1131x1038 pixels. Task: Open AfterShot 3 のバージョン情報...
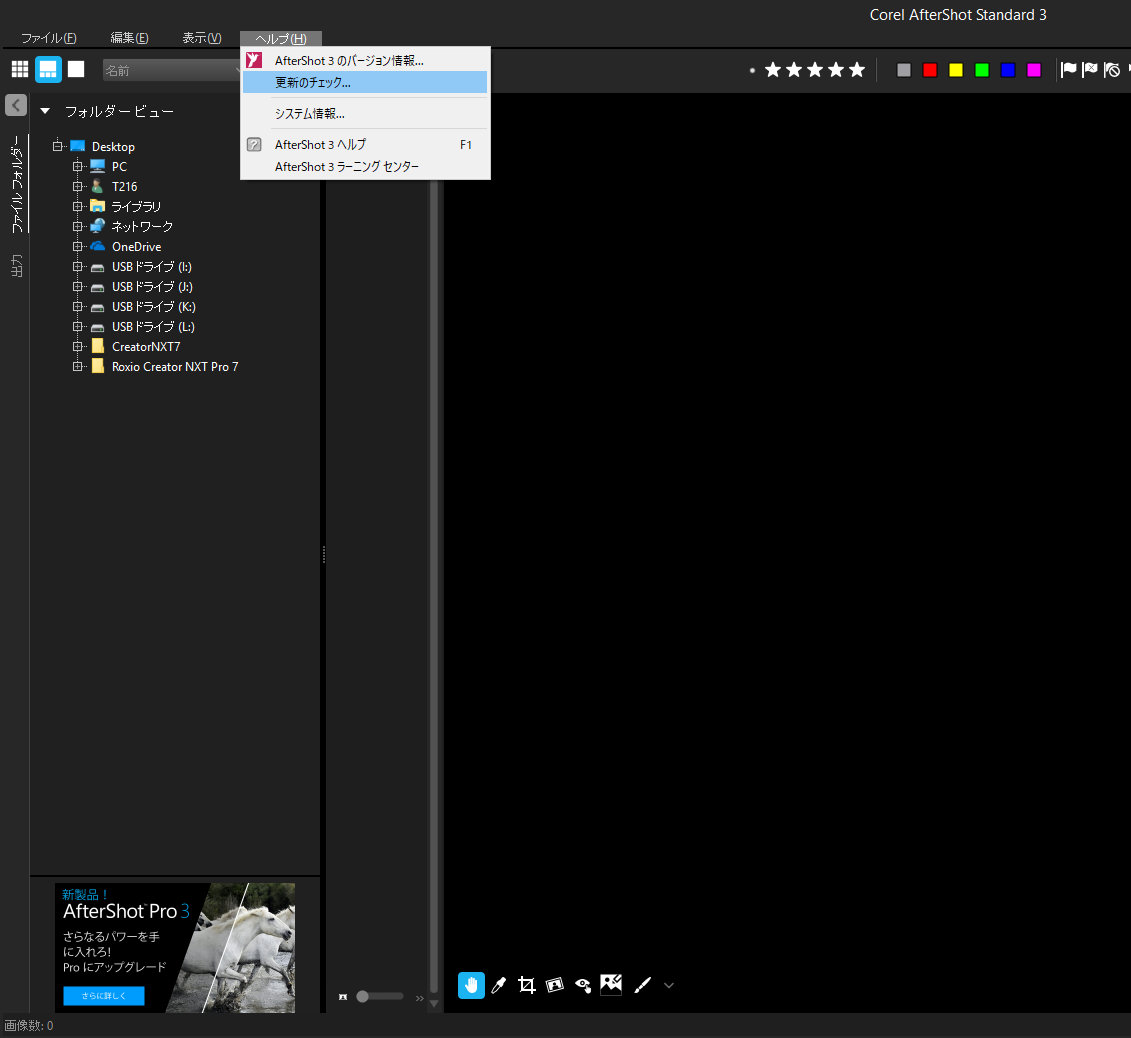click(365, 61)
